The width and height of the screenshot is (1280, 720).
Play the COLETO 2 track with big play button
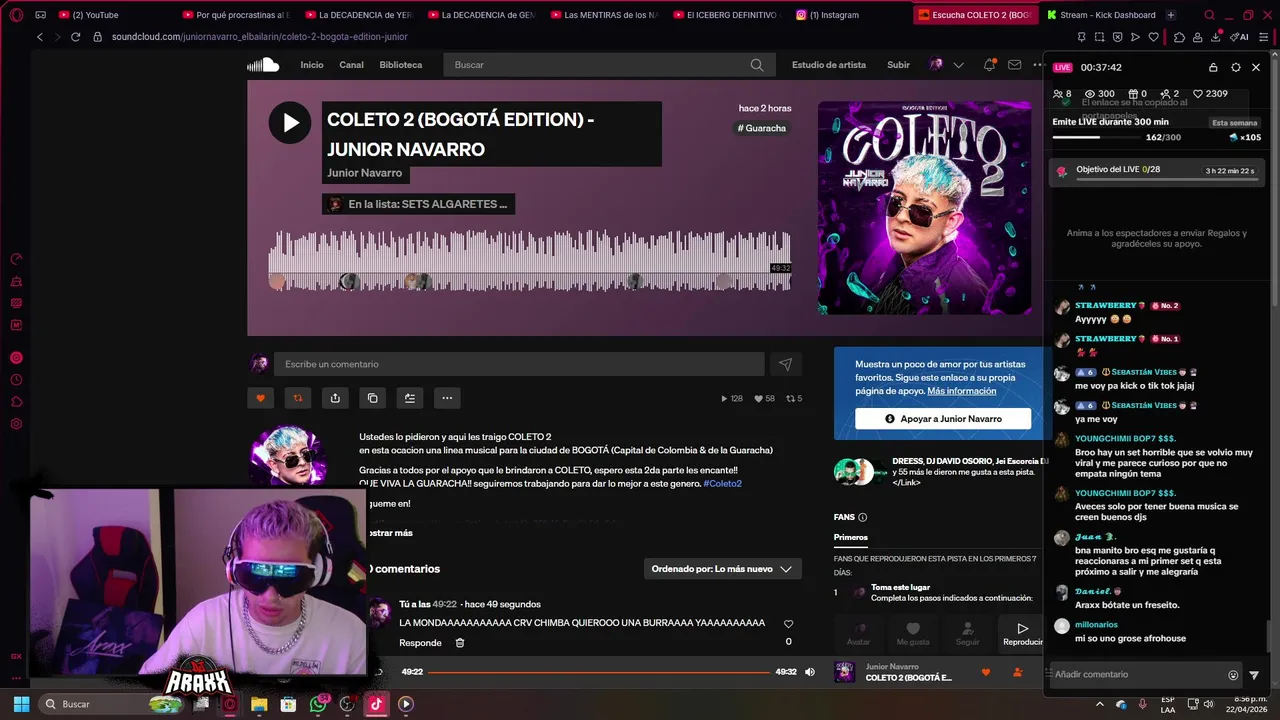[x=290, y=123]
